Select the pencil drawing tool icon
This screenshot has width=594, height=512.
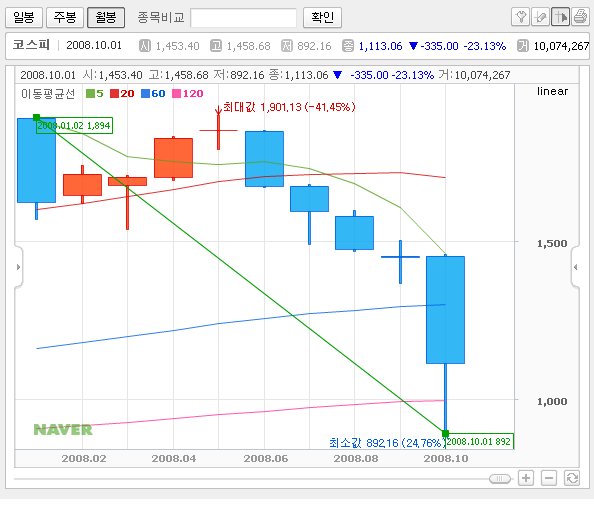click(540, 17)
